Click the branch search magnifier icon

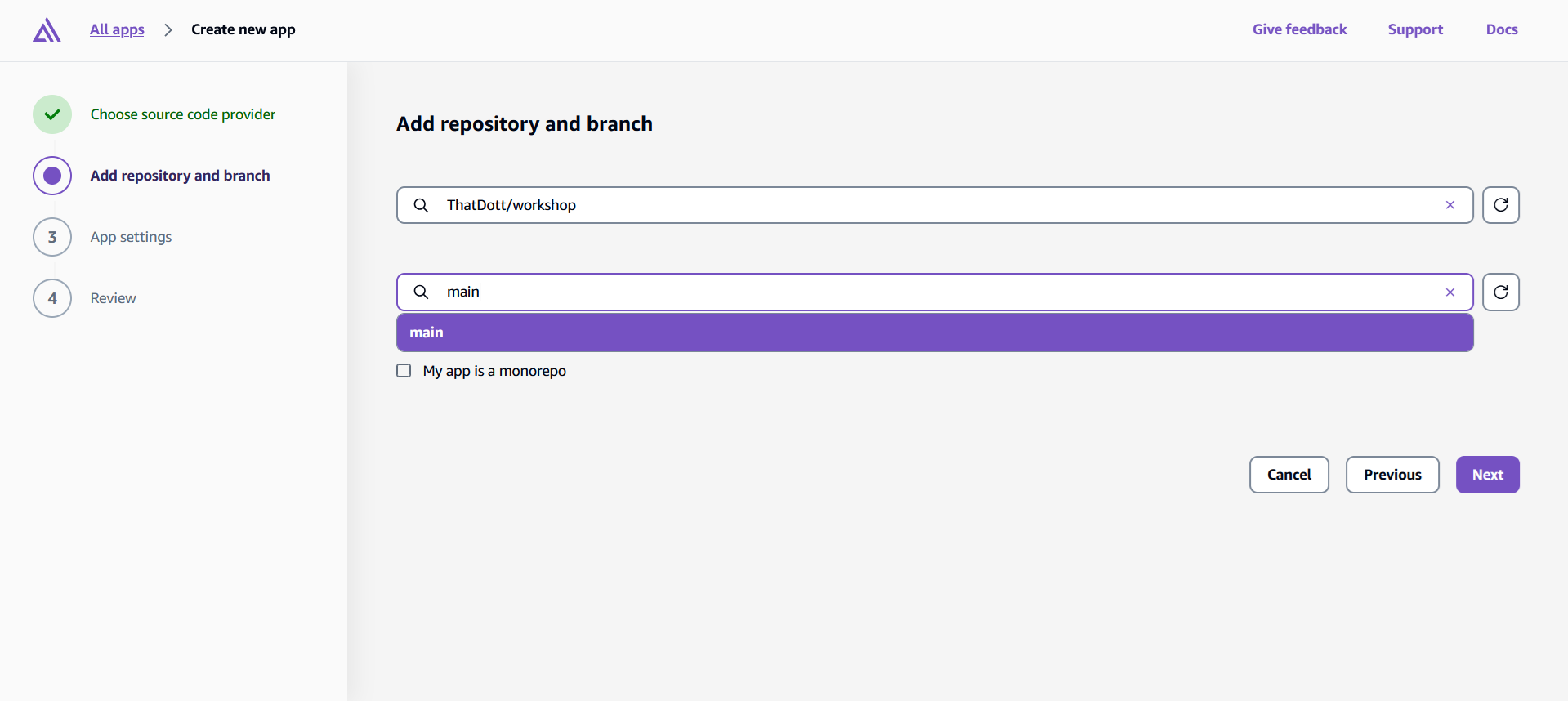[x=421, y=292]
